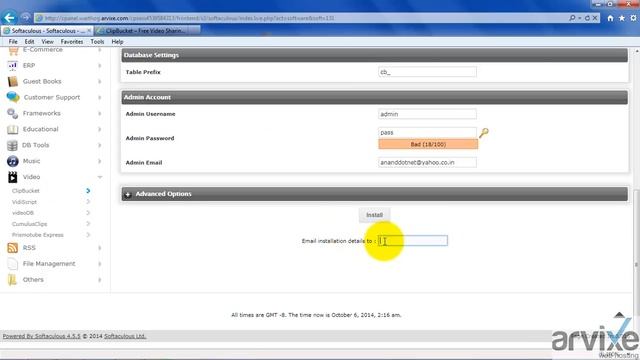Expand the Guest Books category arrow
Screen dimensions: 640x360
coord(100,81)
